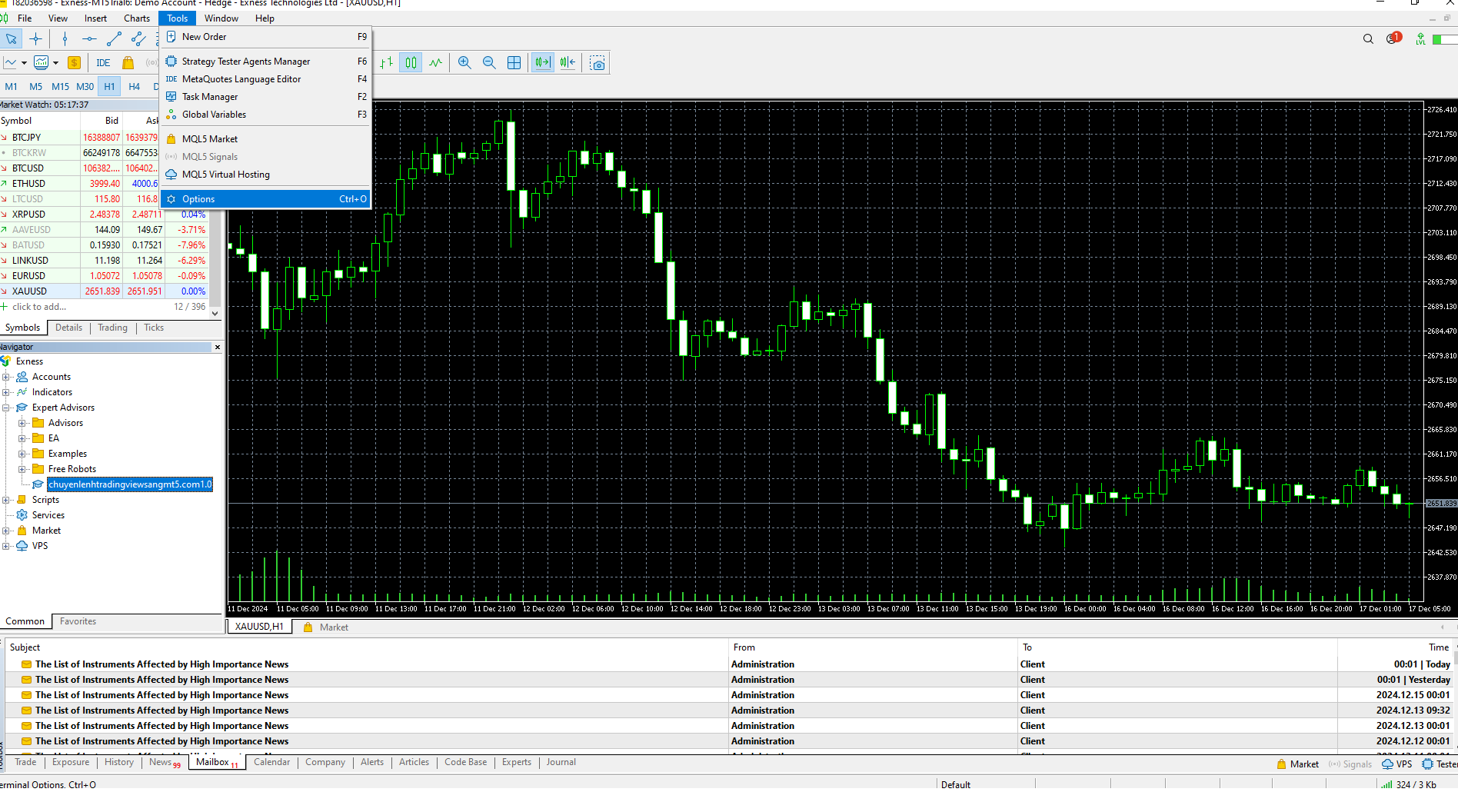
Task: Click 'click to add...' symbol field
Action: (39, 307)
